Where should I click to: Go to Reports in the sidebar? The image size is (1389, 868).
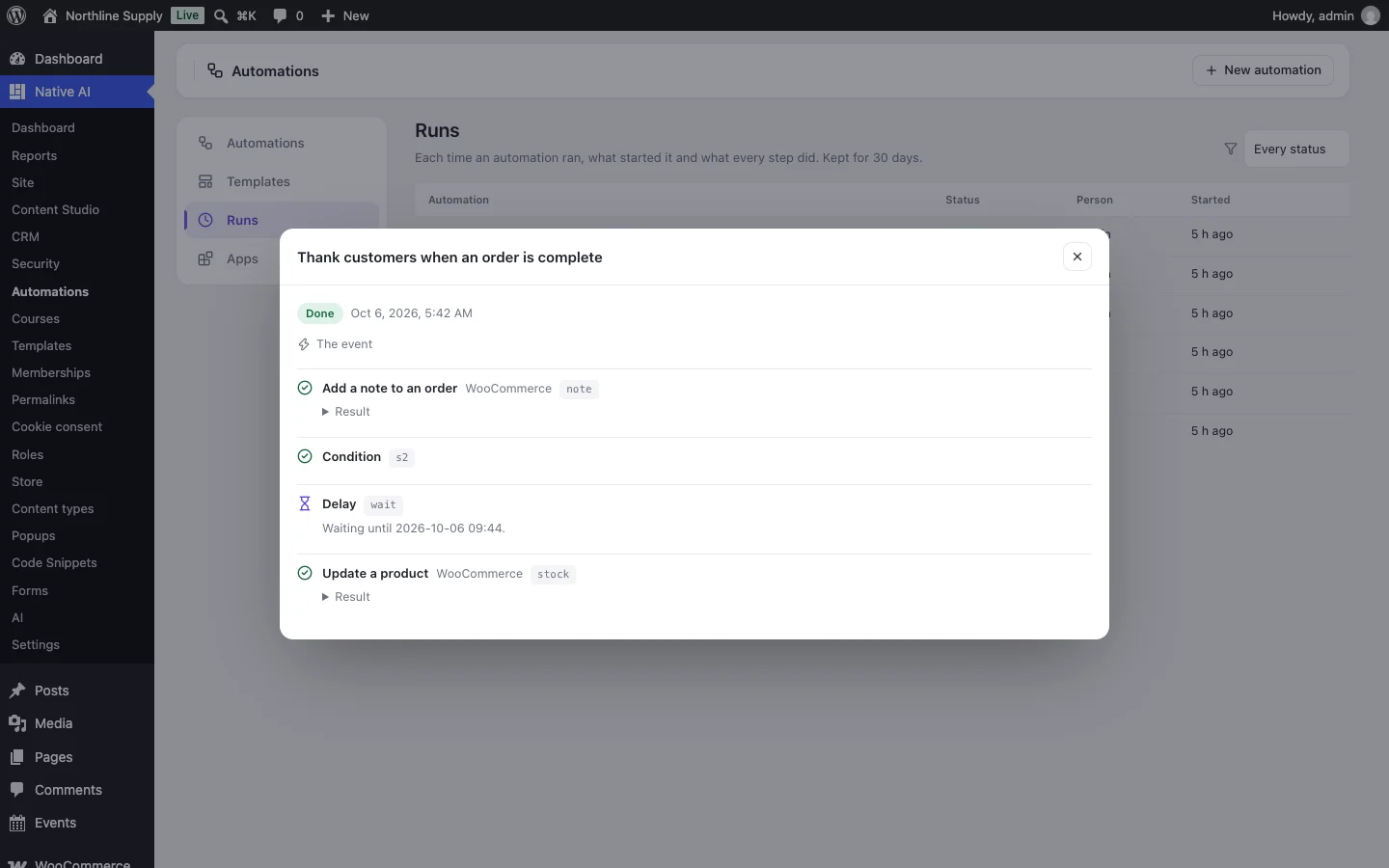click(35, 155)
